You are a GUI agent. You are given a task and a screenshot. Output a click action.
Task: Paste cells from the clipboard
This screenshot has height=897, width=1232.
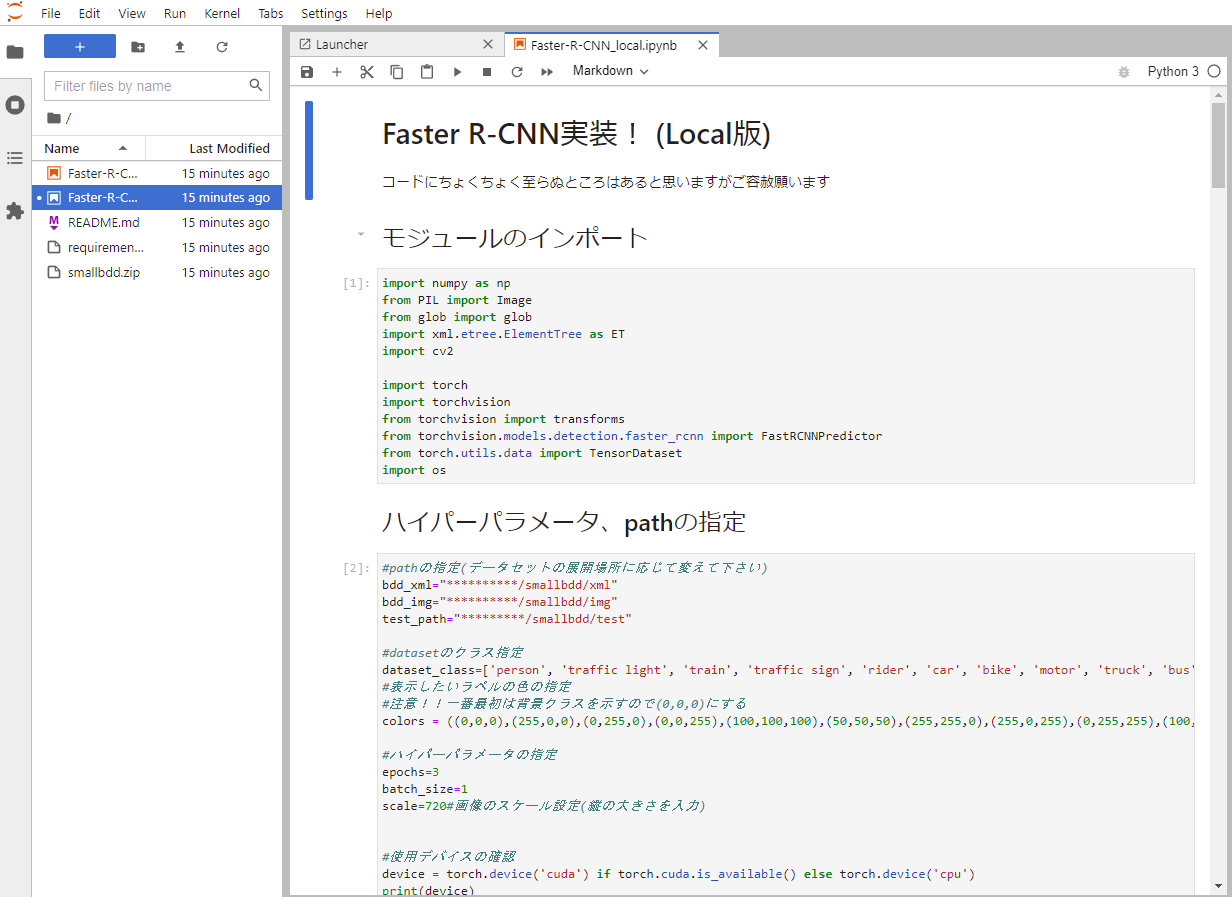[x=427, y=72]
